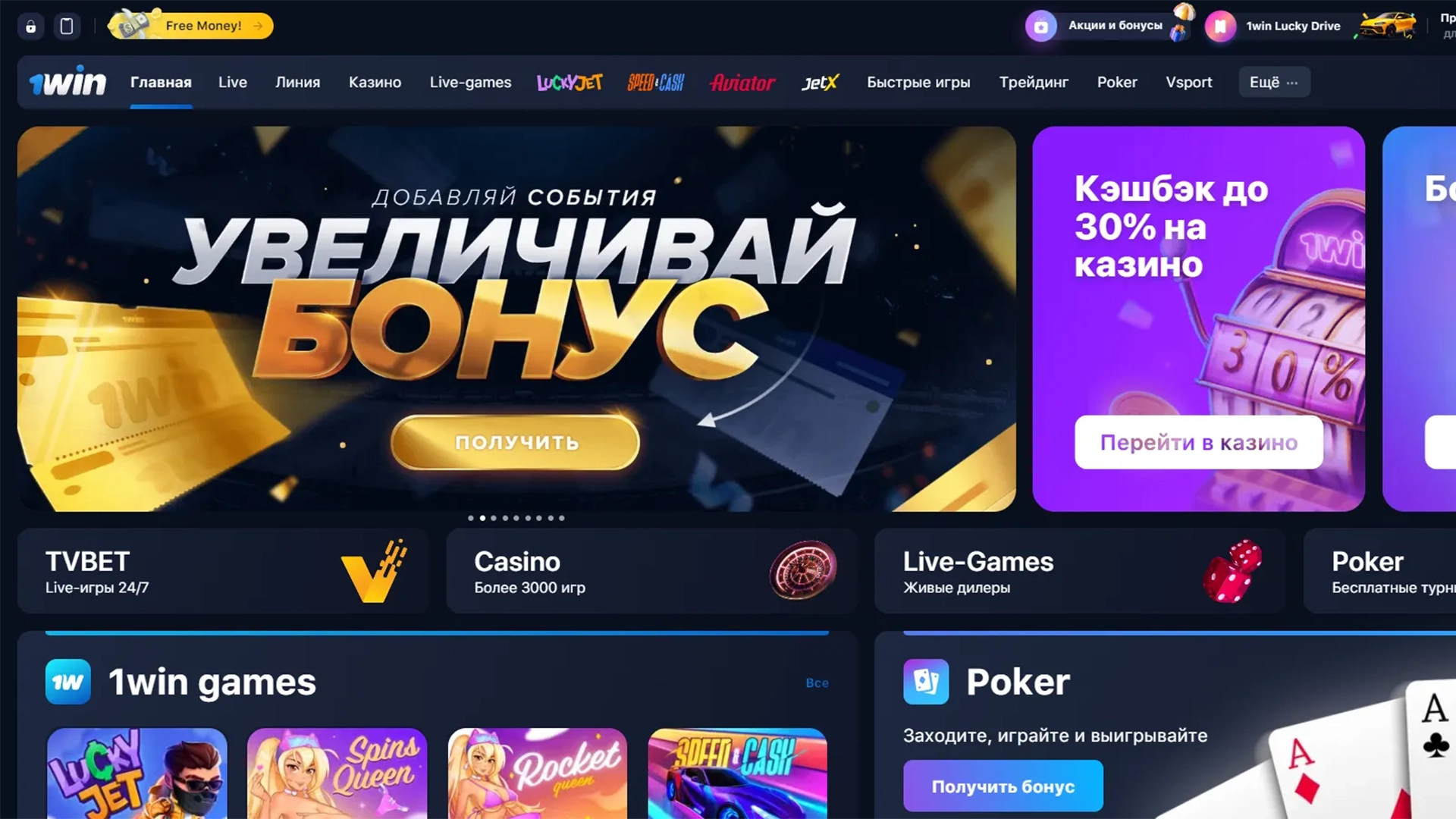
Task: Switch to the Казино tab
Action: pyautogui.click(x=375, y=82)
